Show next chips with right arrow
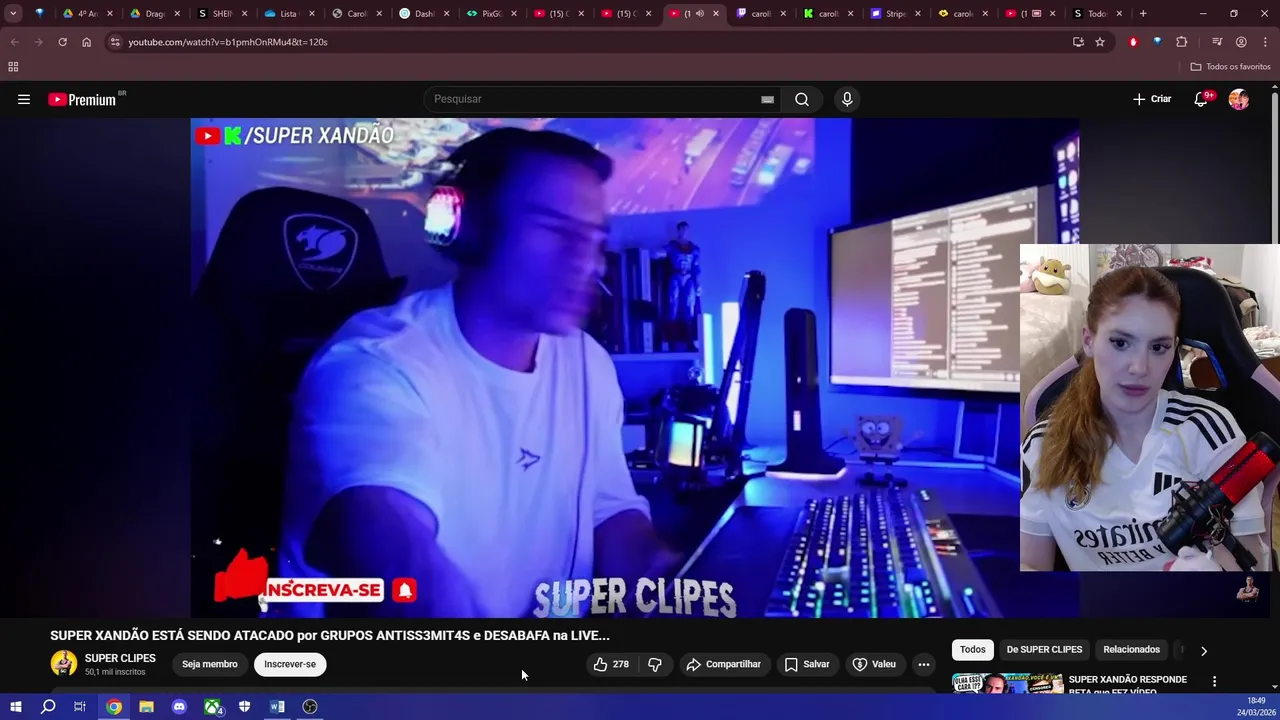Viewport: 1280px width, 720px height. [1204, 651]
